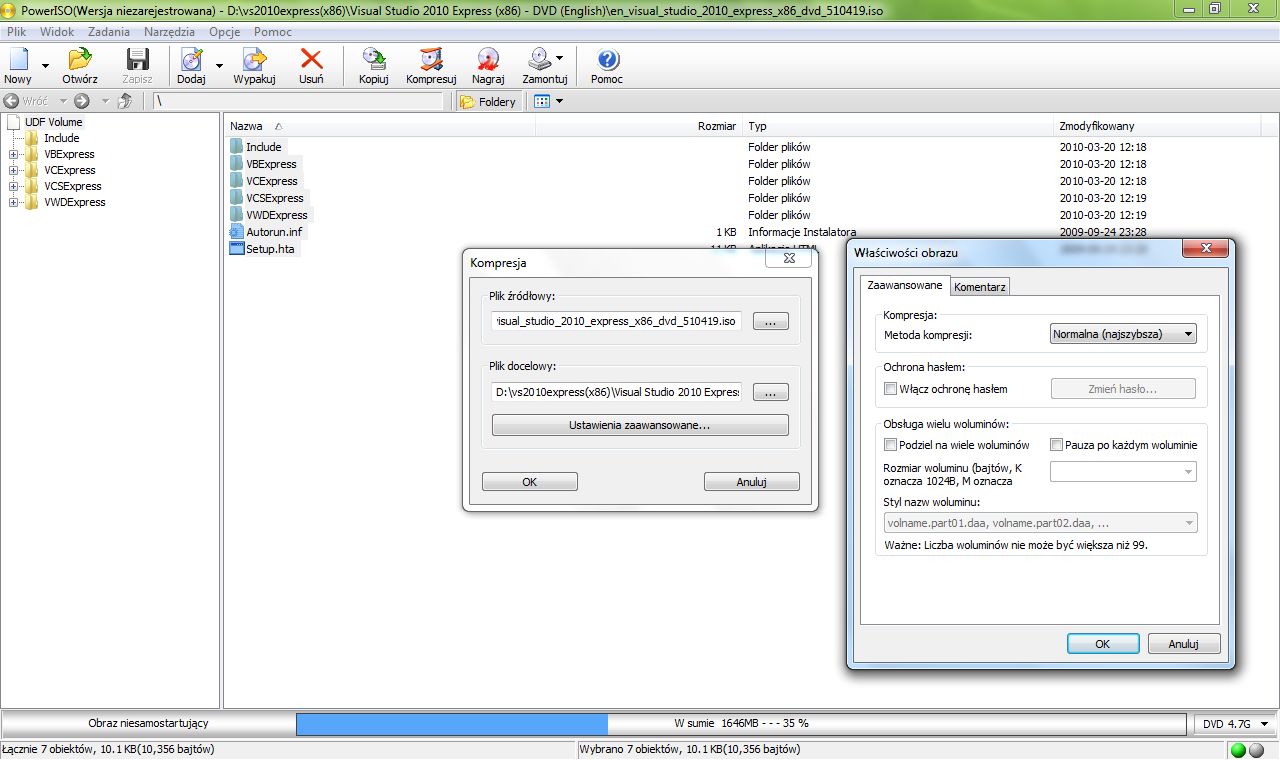Open the Metoda kompresji dropdown
This screenshot has height=760, width=1280.
[1123, 334]
